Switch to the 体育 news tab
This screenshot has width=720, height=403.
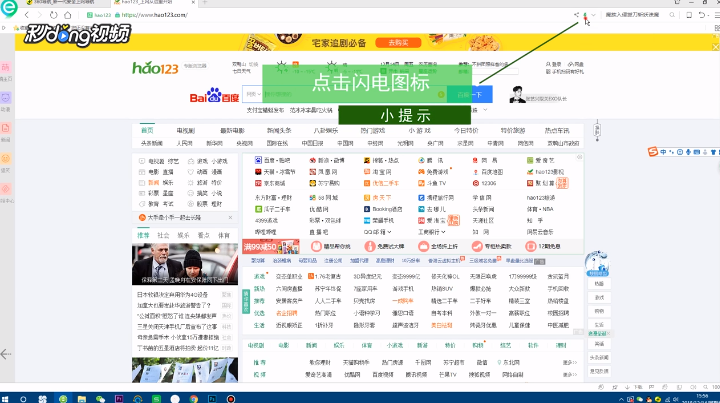coord(224,235)
